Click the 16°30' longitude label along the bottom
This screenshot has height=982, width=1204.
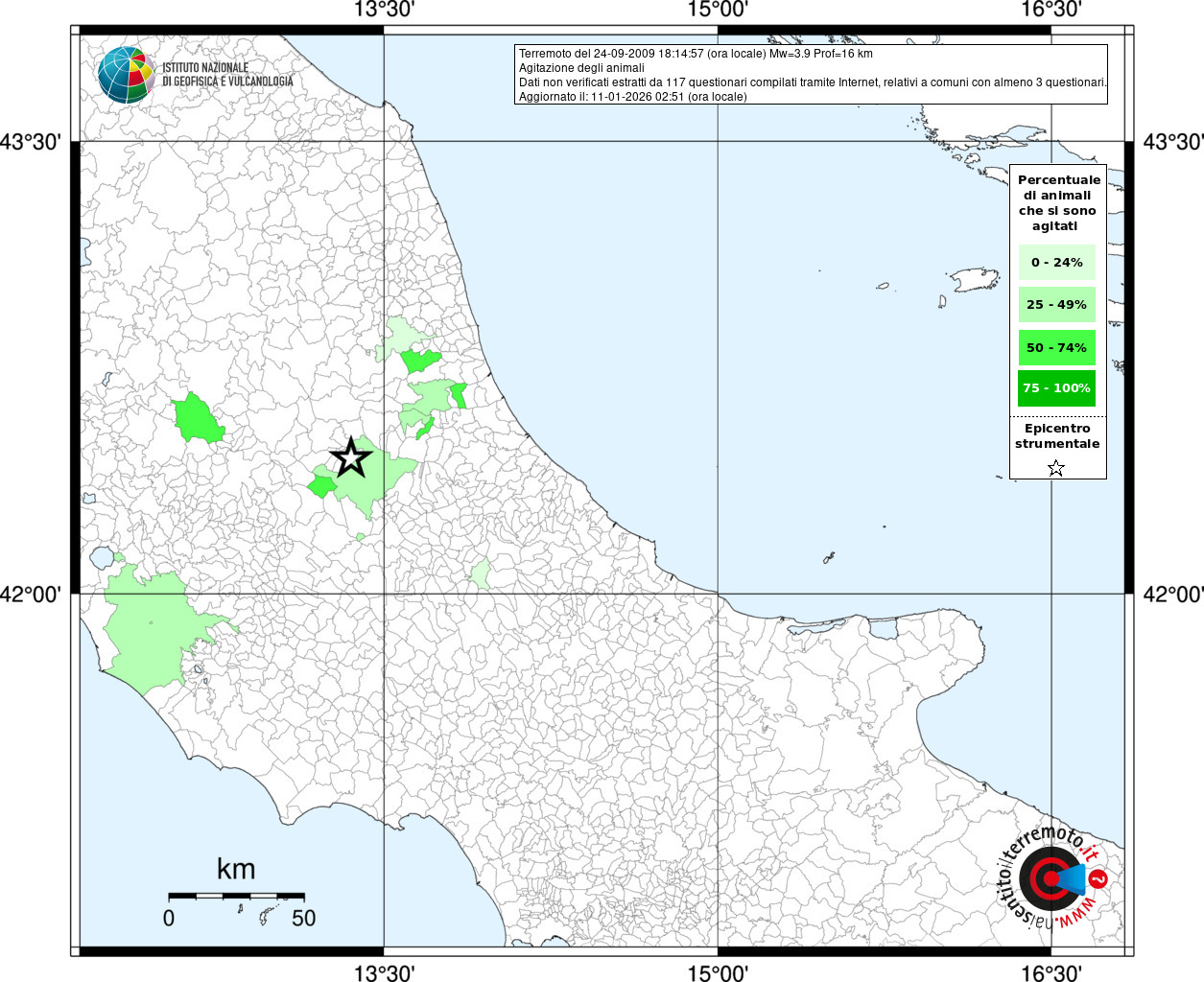tap(1051, 972)
